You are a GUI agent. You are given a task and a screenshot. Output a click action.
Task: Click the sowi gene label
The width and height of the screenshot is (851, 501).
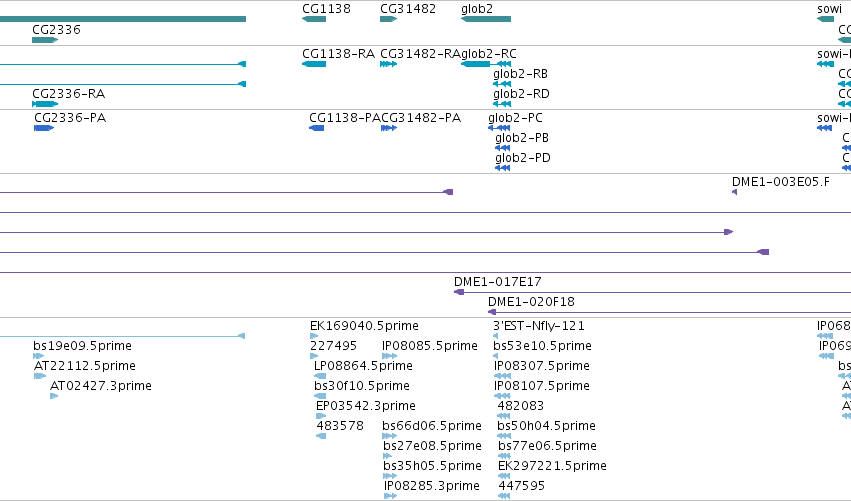[829, 9]
